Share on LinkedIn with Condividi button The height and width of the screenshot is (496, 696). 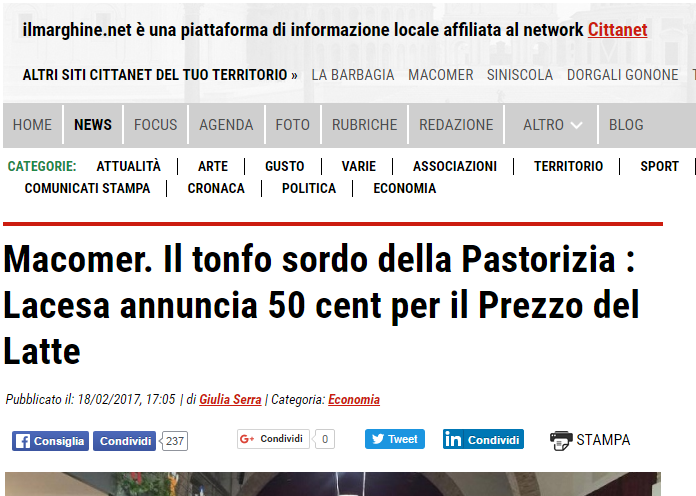click(483, 440)
